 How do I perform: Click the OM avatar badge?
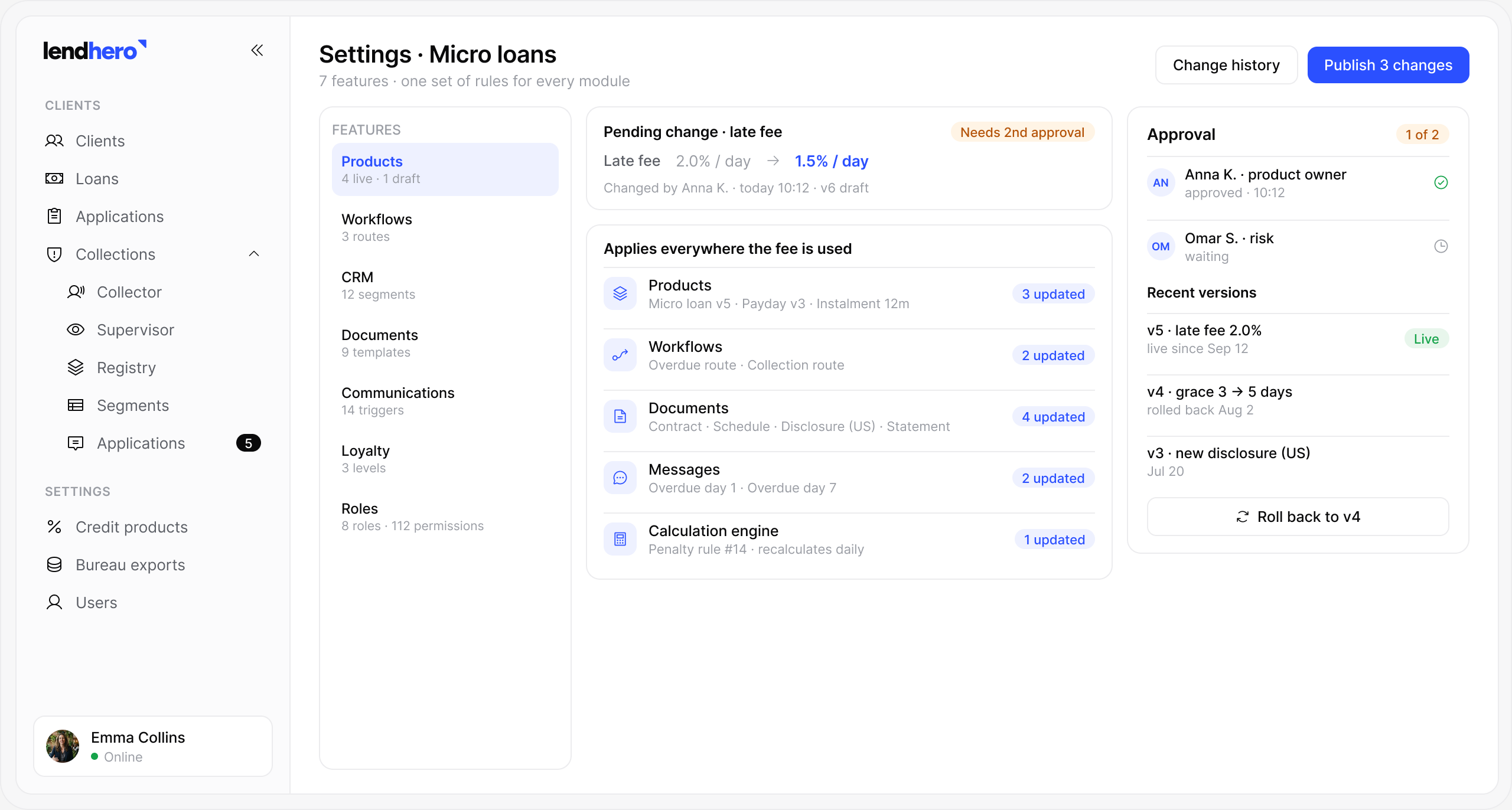1161,246
